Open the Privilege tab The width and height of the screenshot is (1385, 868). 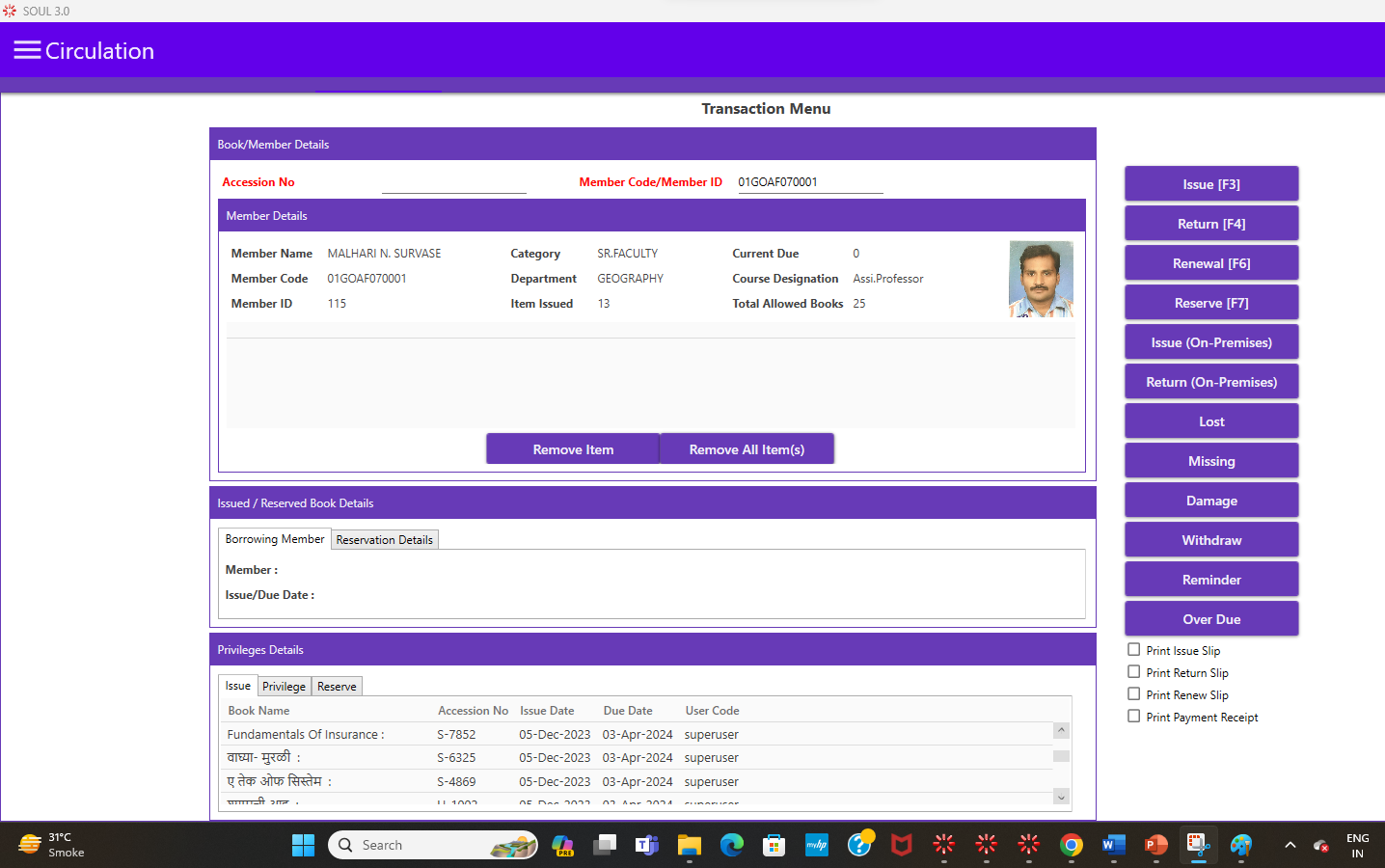[284, 687]
